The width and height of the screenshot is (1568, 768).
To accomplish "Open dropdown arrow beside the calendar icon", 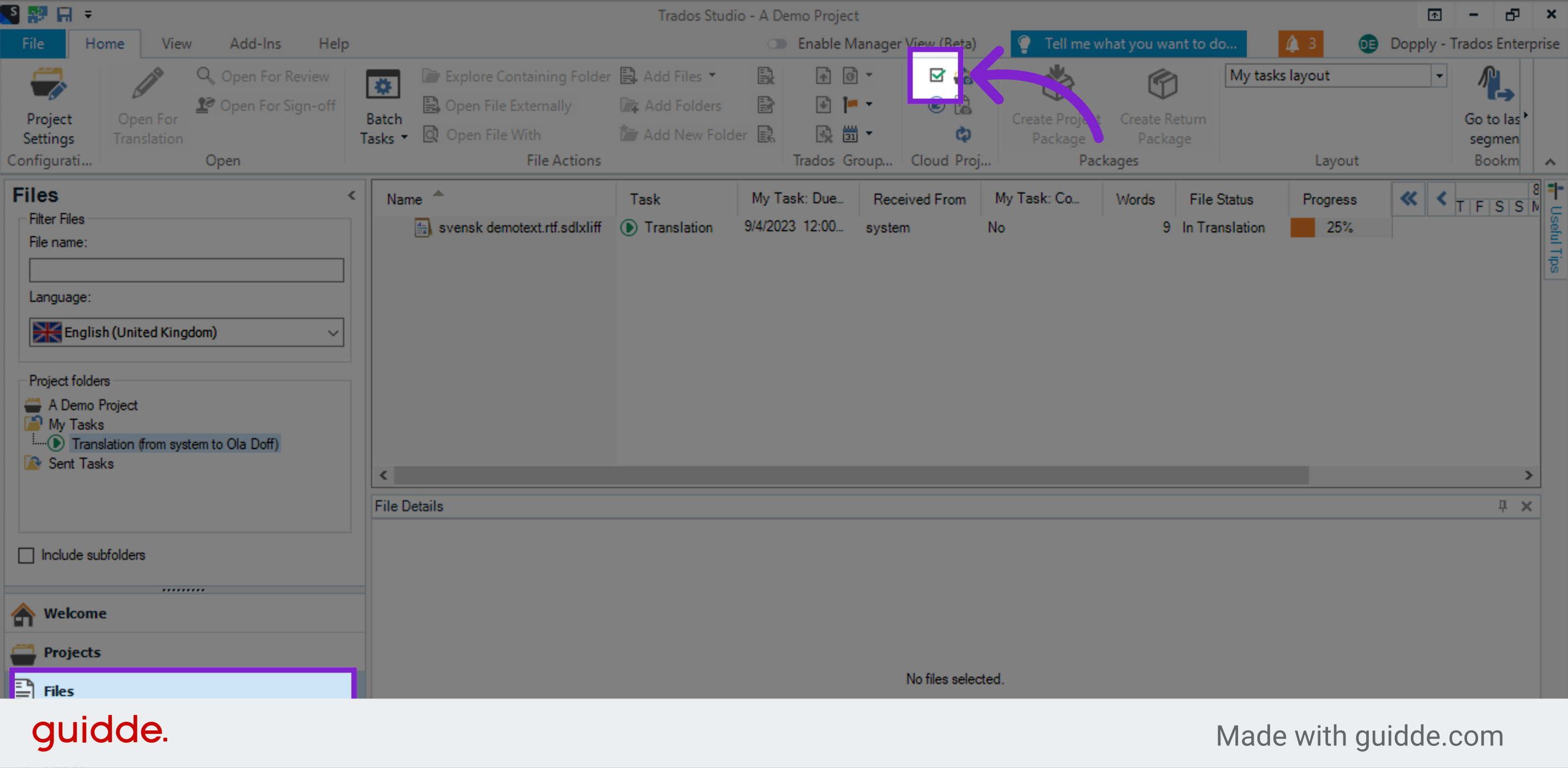I will (x=869, y=134).
